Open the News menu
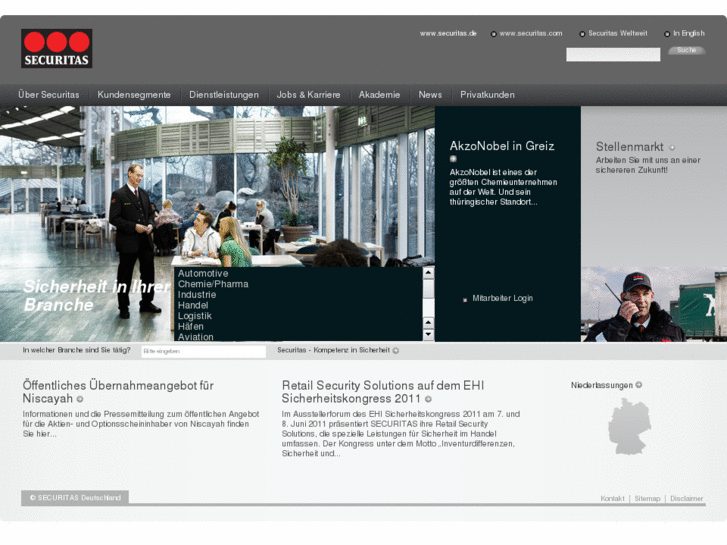The height and width of the screenshot is (545, 727). [430, 95]
